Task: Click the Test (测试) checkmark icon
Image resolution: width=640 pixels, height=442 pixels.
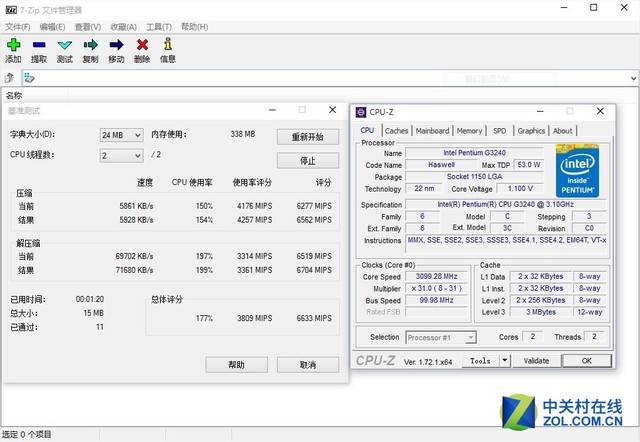Action: (x=64, y=45)
